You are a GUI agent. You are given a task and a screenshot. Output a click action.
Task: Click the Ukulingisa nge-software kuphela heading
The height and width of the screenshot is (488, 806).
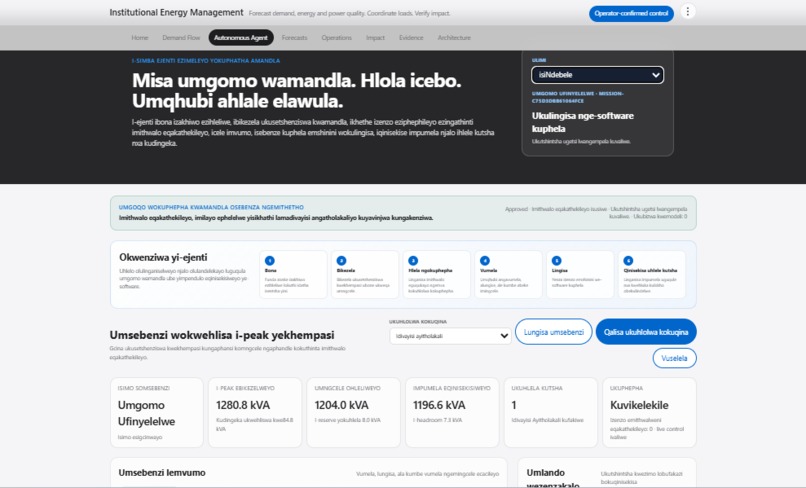583,122
